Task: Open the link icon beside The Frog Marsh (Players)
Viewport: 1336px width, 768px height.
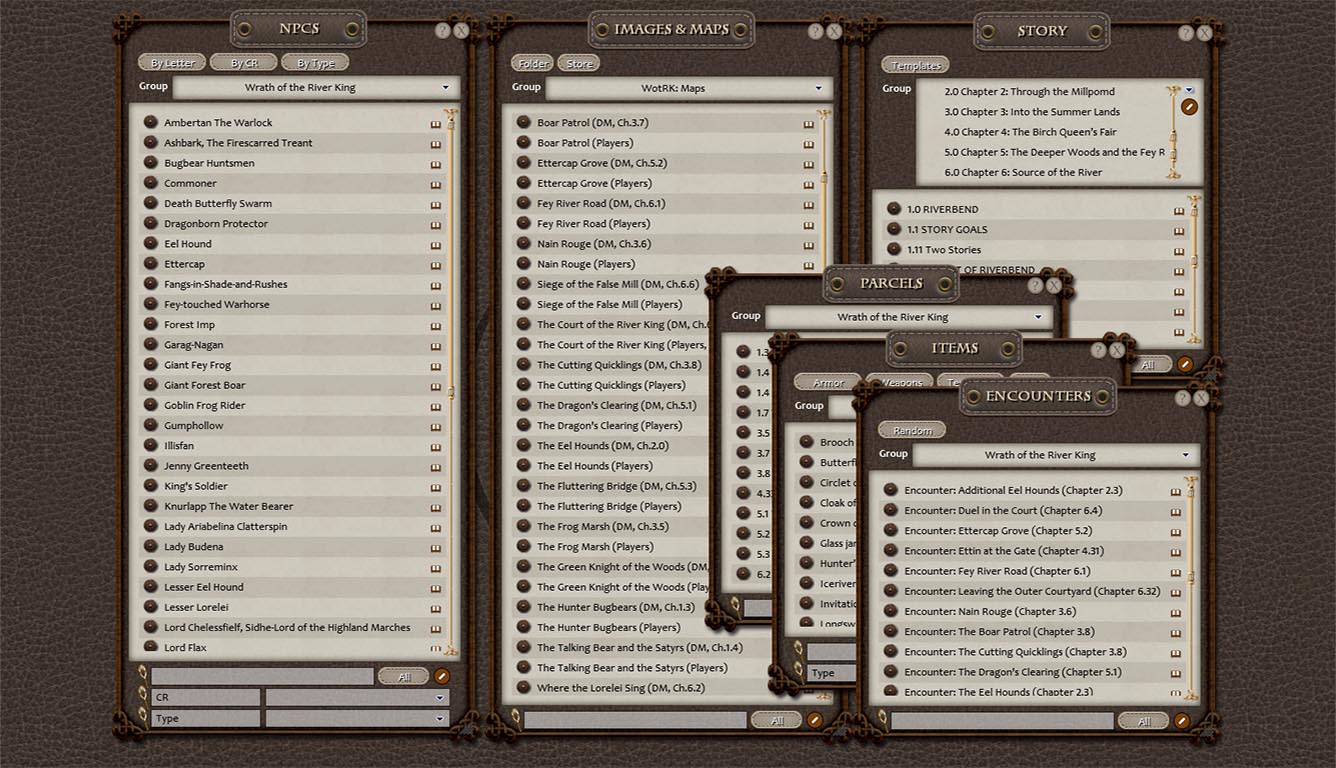Action: pos(808,546)
